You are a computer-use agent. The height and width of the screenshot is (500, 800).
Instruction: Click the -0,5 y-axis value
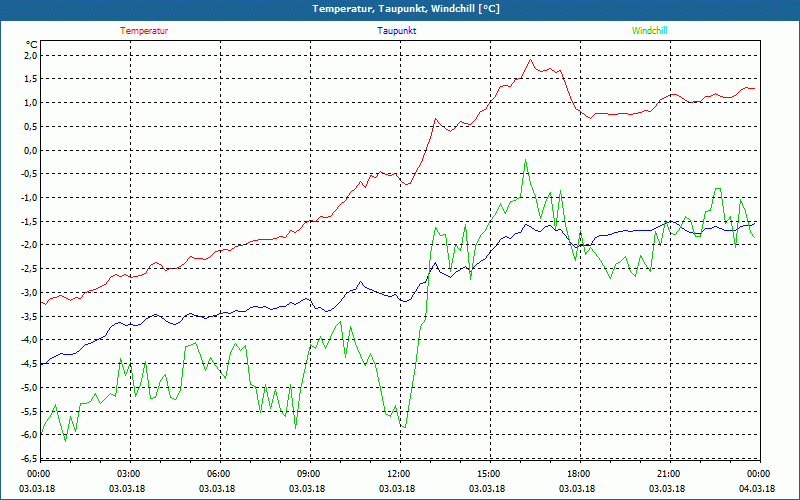coord(30,173)
